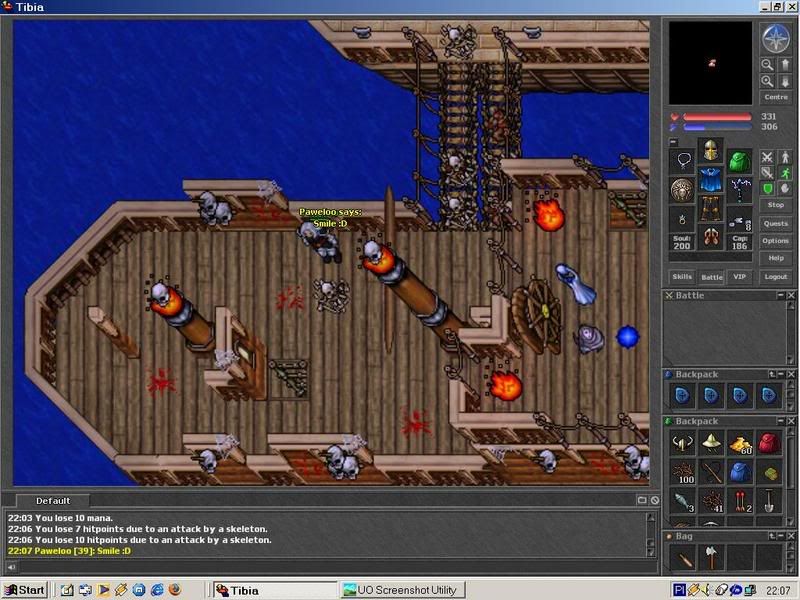
Task: Open the Help button
Action: click(776, 258)
